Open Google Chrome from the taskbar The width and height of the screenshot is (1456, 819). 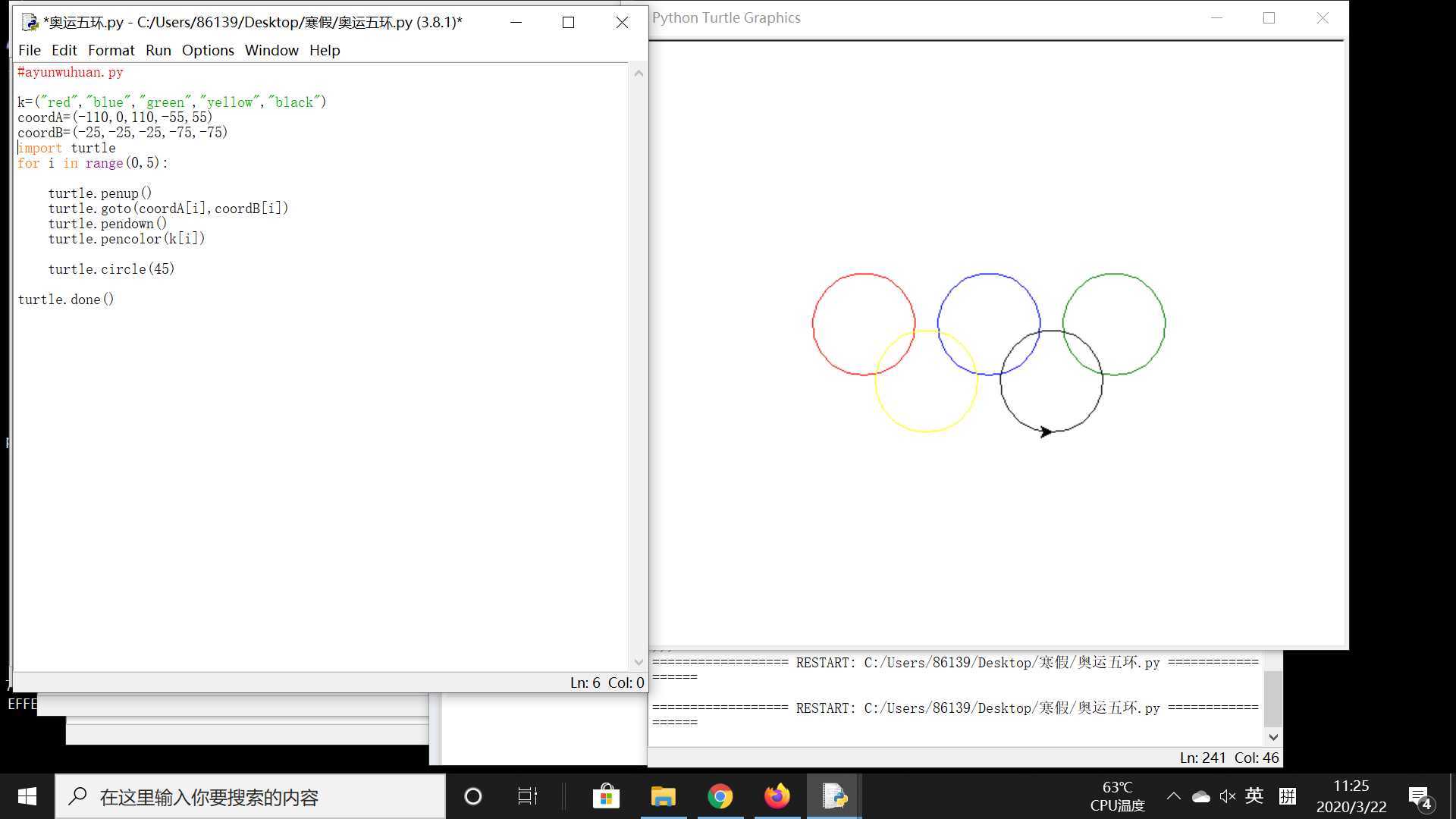pos(720,796)
